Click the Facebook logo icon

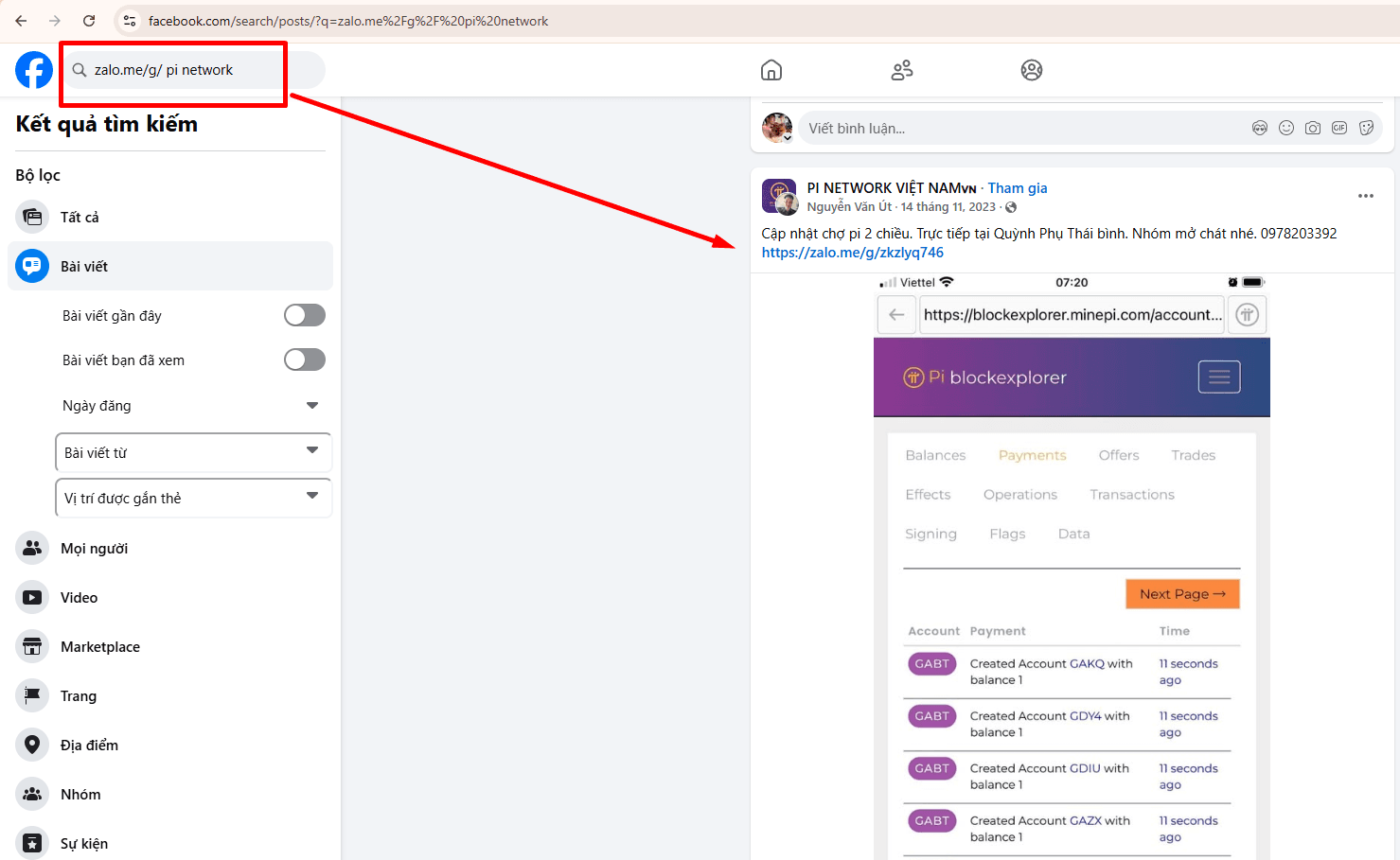tap(34, 70)
